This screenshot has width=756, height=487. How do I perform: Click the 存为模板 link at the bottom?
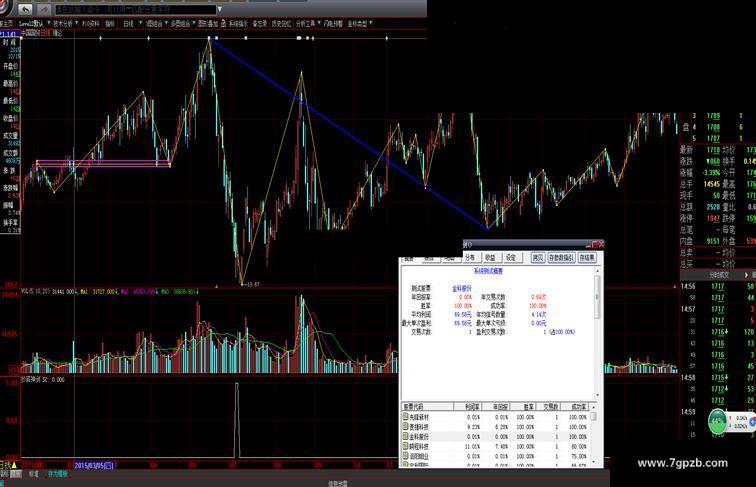[x=58, y=474]
